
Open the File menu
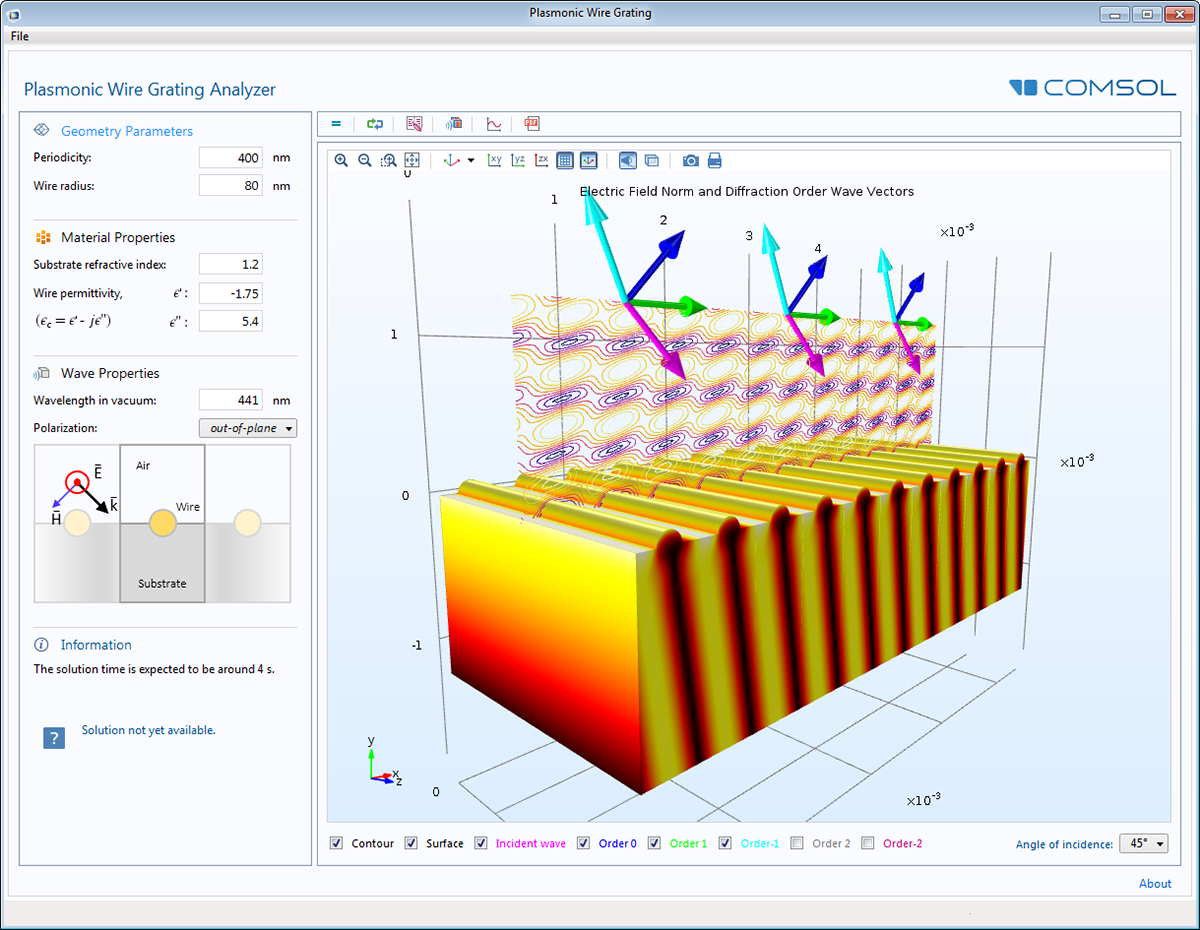20,36
